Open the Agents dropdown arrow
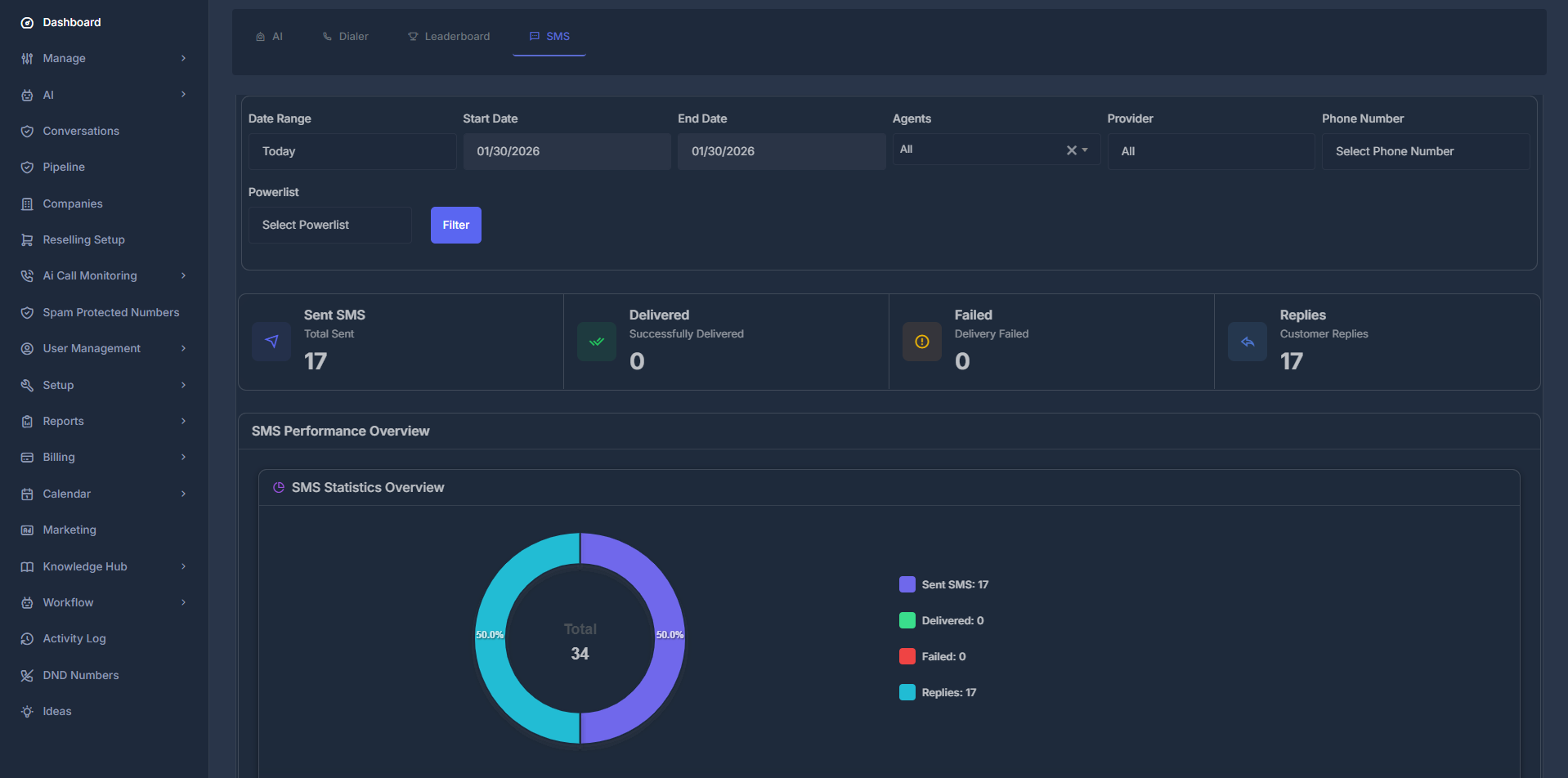1568x778 pixels. point(1085,150)
